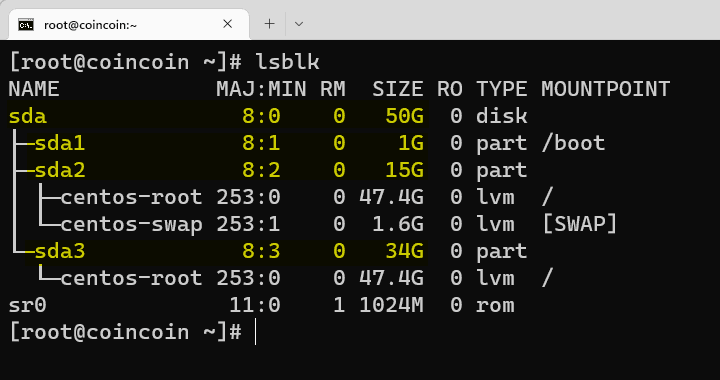Click the 1G size of sda1
This screenshot has height=380, width=720.
tap(411, 143)
